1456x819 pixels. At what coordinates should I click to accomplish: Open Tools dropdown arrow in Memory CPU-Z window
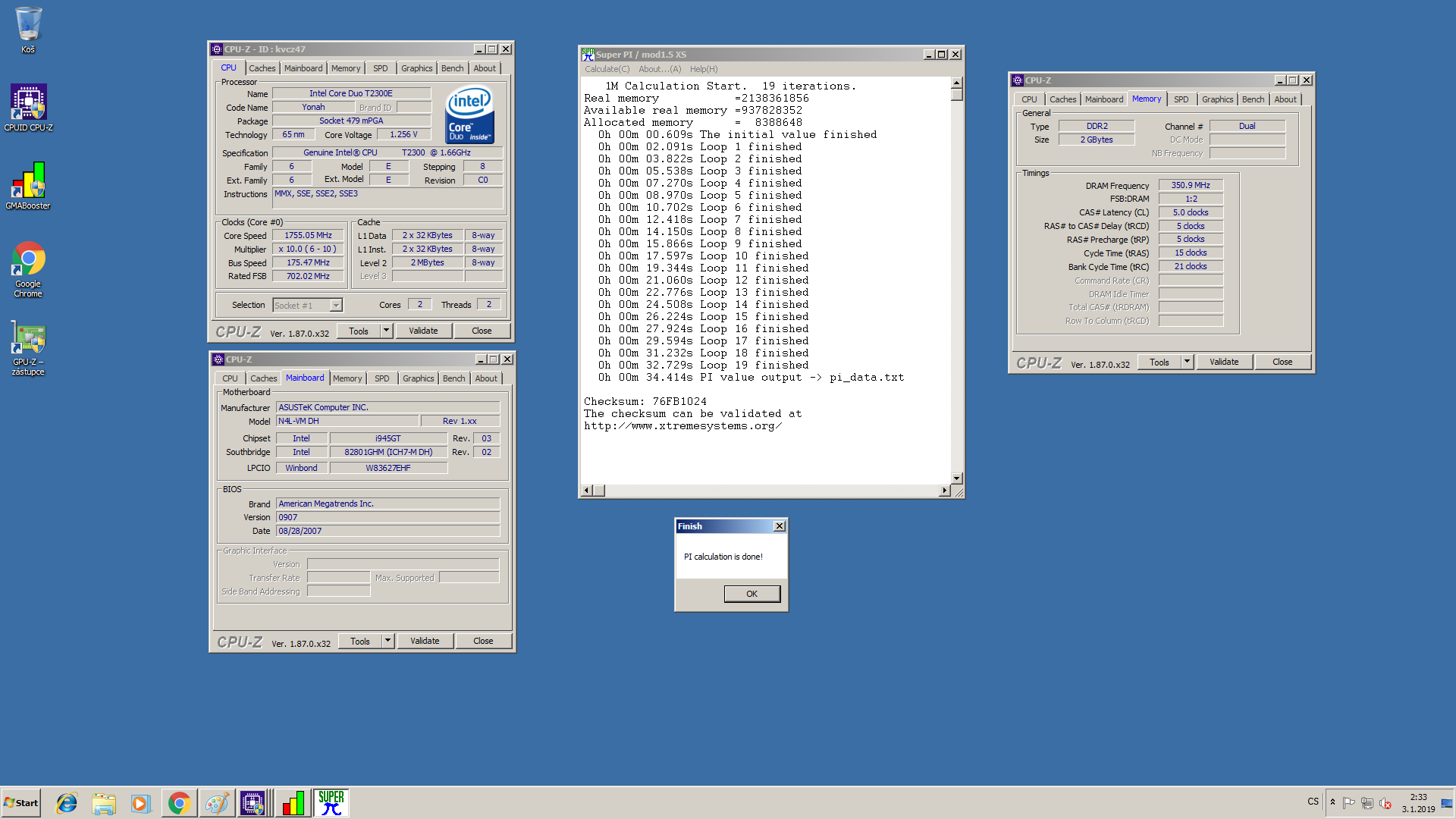1187,362
